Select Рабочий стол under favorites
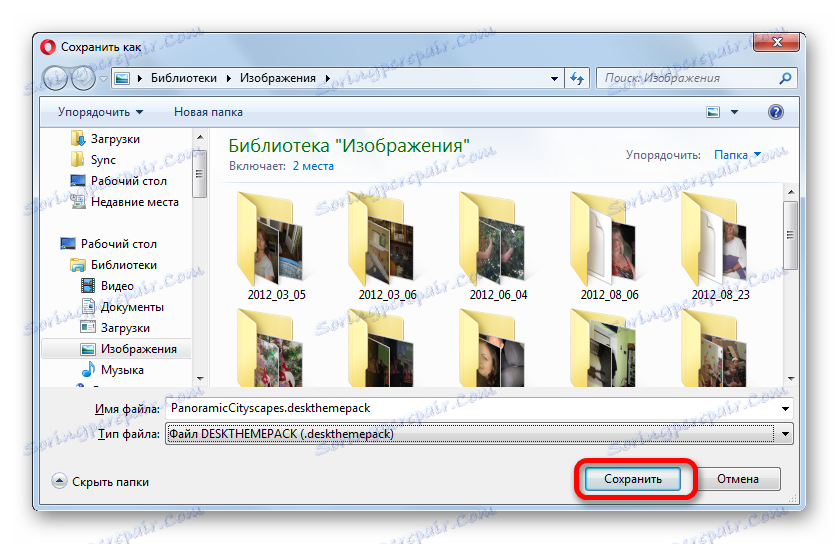 click(x=128, y=181)
